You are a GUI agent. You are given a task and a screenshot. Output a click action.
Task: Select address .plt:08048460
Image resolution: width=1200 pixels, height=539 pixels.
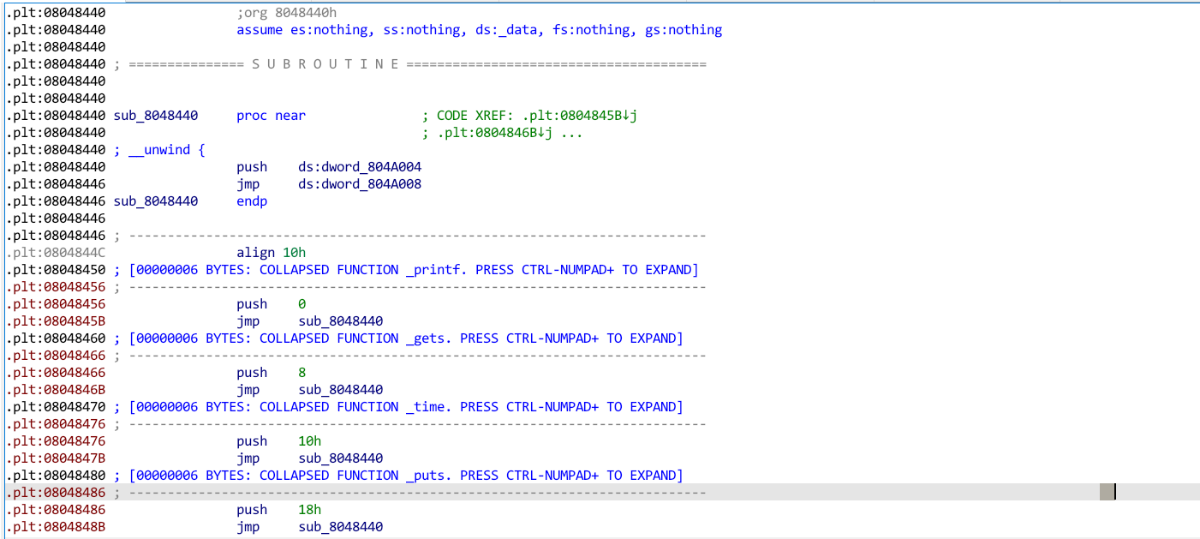[56, 338]
